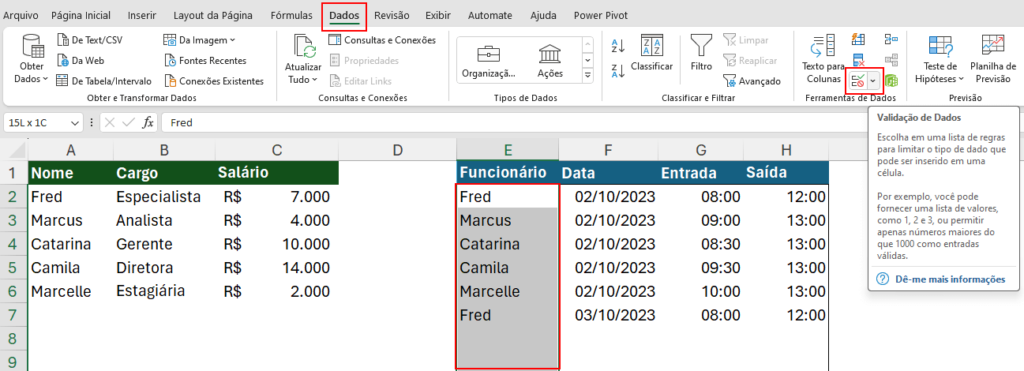1024x371 pixels.
Task: Switch to the Fórmulas tab
Action: 291,16
